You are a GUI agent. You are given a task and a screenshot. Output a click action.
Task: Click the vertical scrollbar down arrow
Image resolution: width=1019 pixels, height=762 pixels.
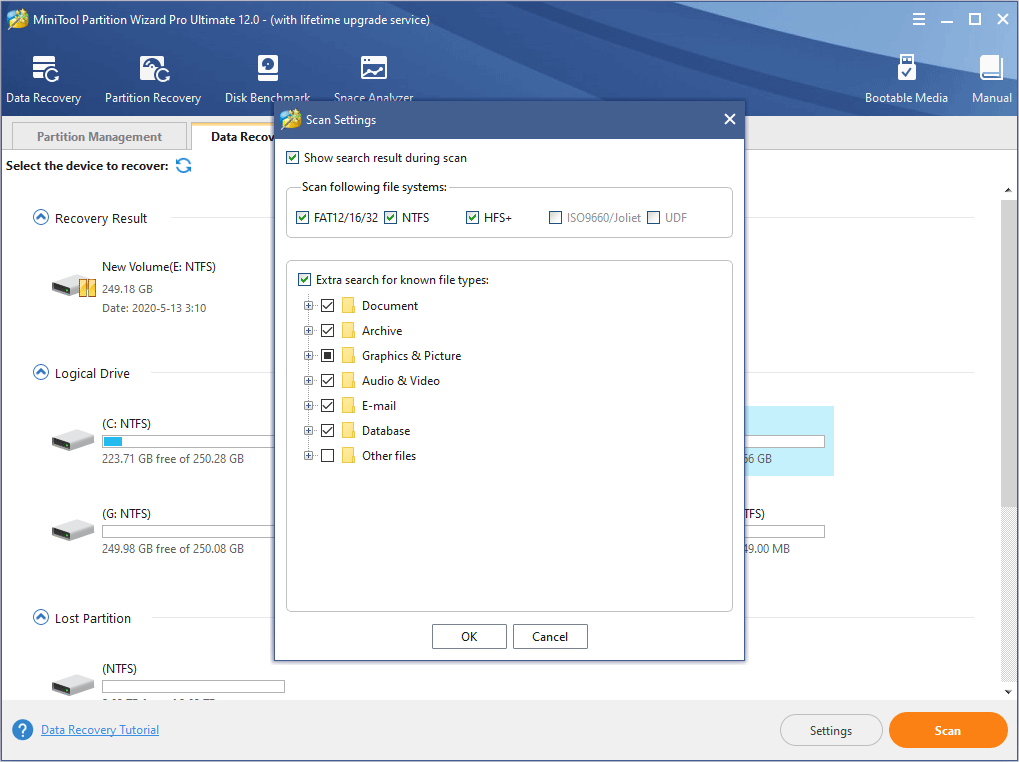(x=1008, y=692)
